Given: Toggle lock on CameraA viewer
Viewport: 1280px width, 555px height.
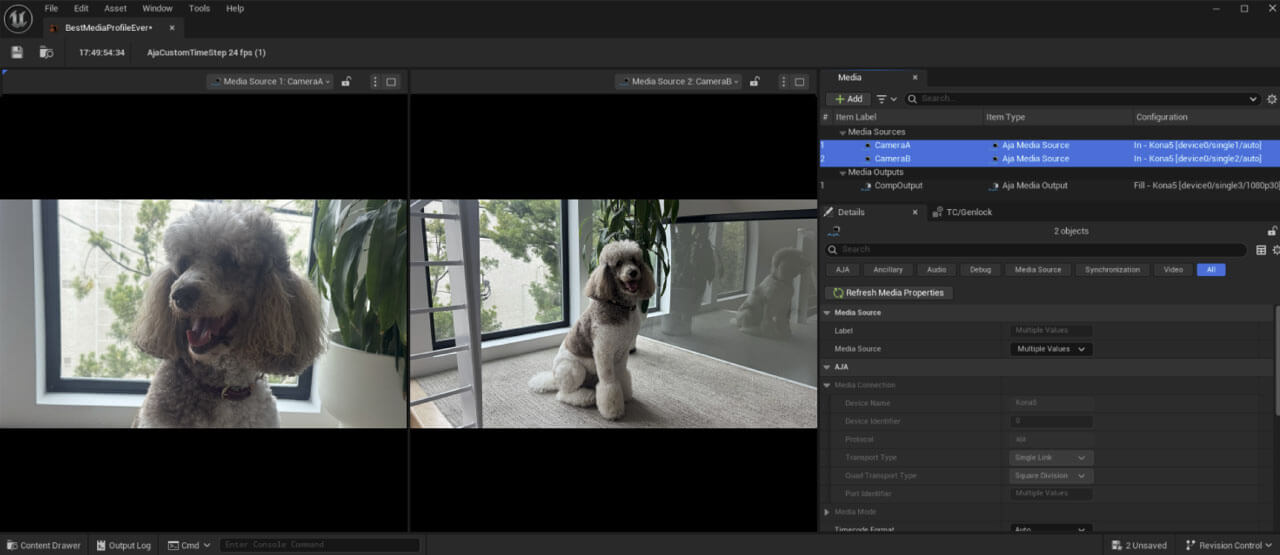Looking at the screenshot, I should click(346, 82).
